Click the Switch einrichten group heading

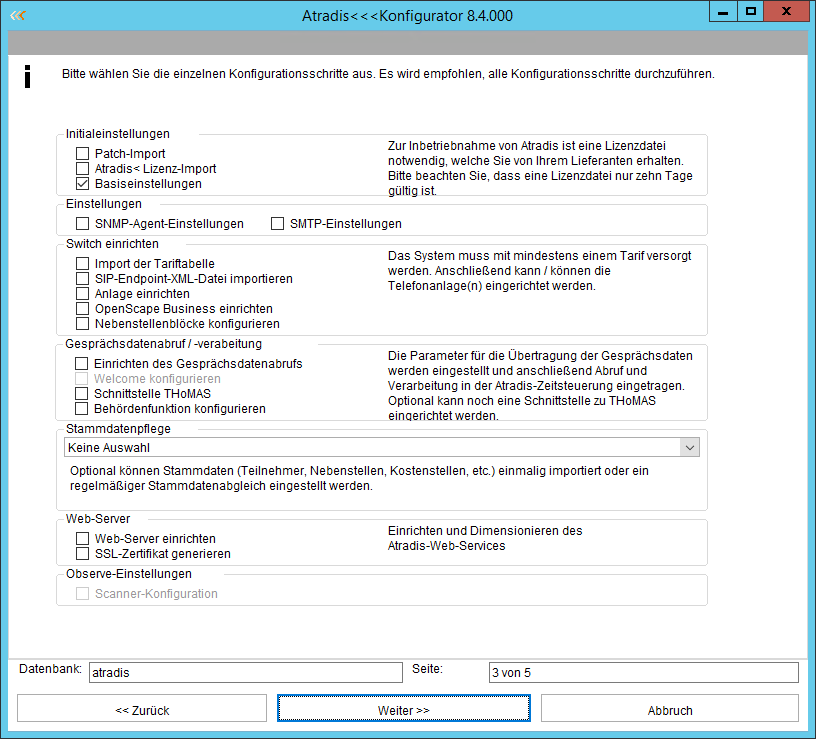click(112, 244)
